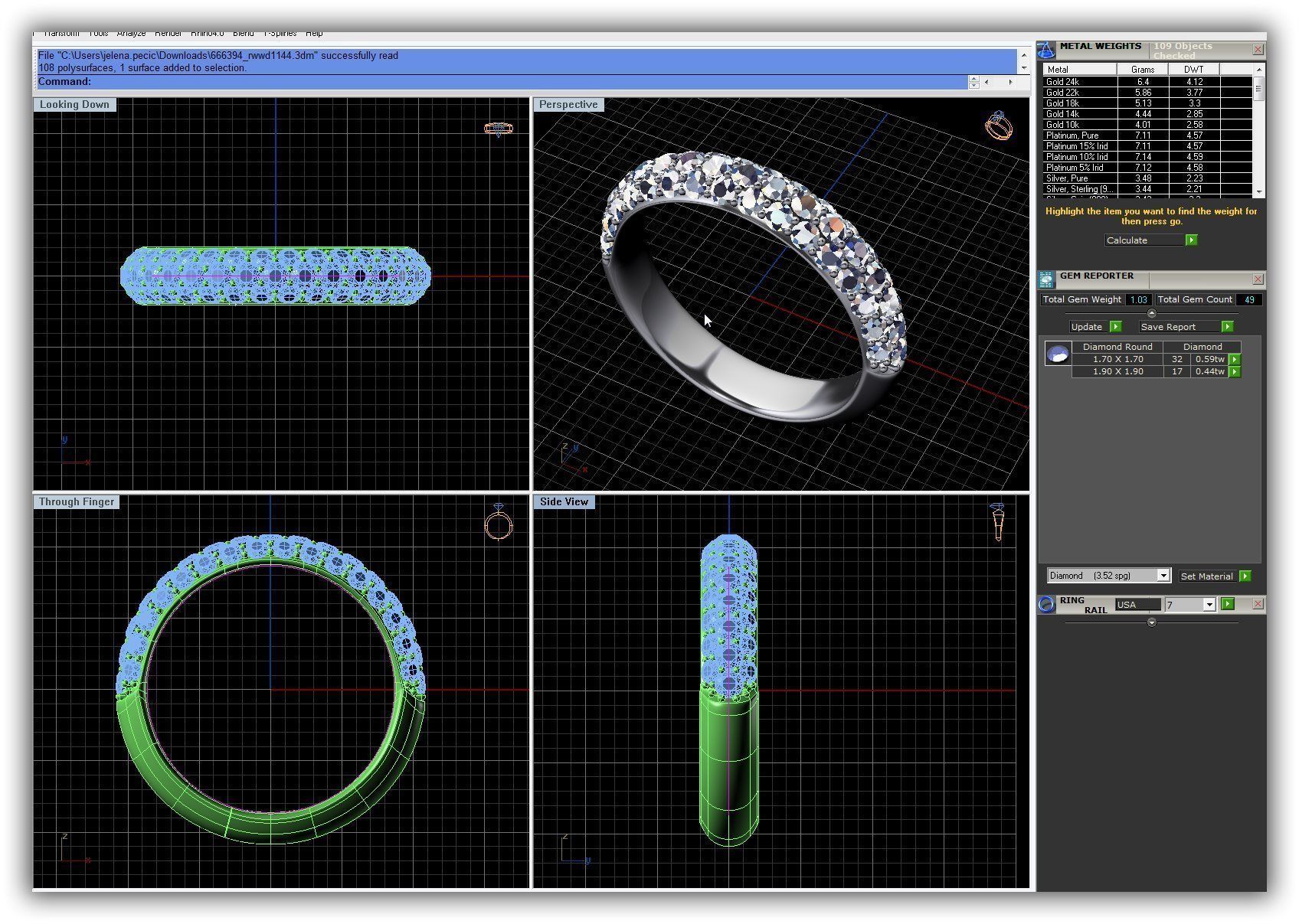Viewport: 1299px width, 924px height.
Task: Click green arrow next to Set Material
Action: [1245, 576]
